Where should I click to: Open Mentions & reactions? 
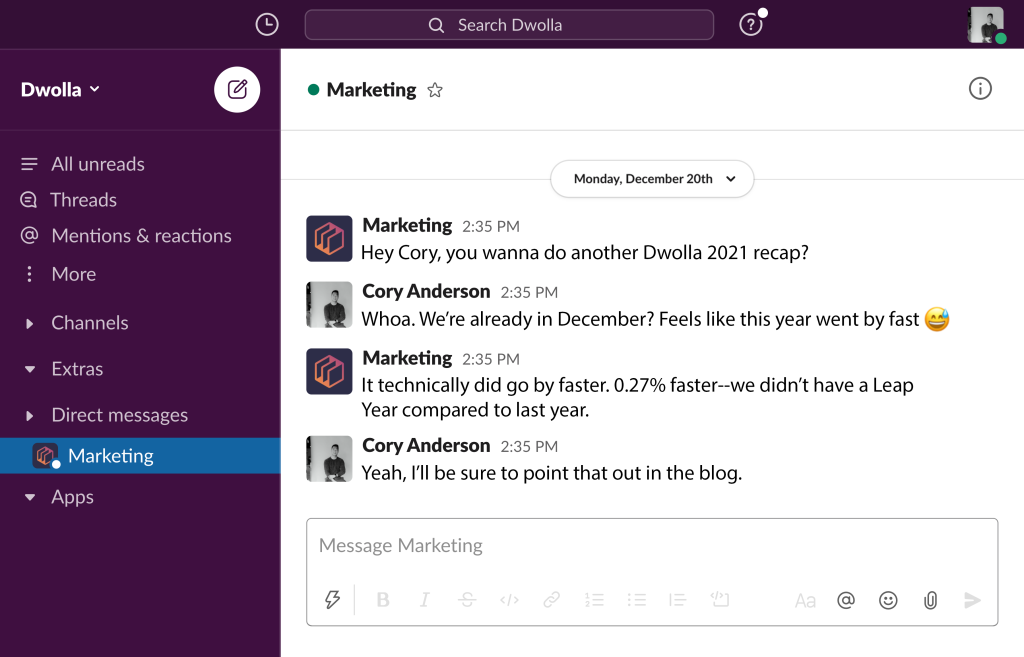pos(140,236)
